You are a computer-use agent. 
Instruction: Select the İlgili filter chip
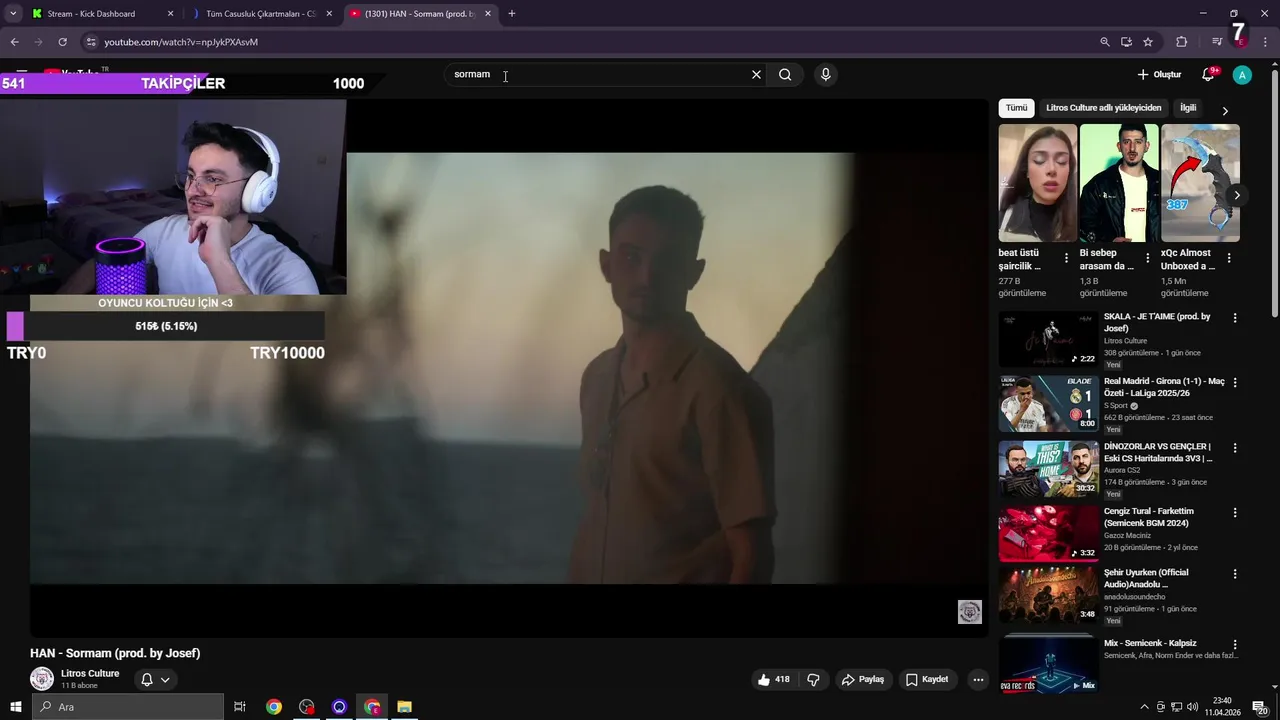(1188, 108)
